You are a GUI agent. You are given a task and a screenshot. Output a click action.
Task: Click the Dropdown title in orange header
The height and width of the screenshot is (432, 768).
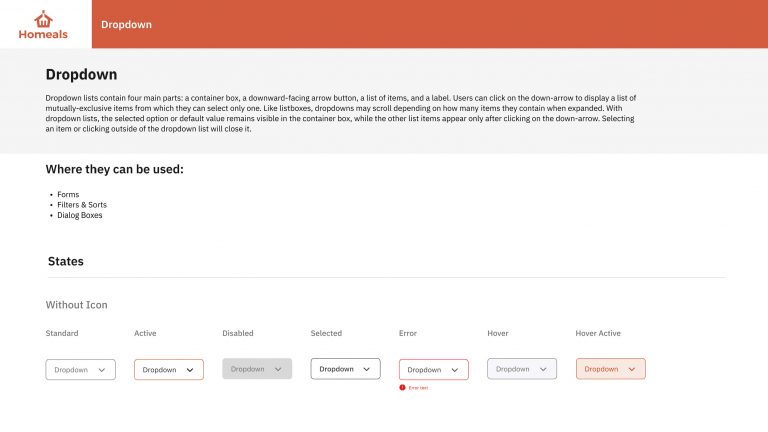click(126, 24)
